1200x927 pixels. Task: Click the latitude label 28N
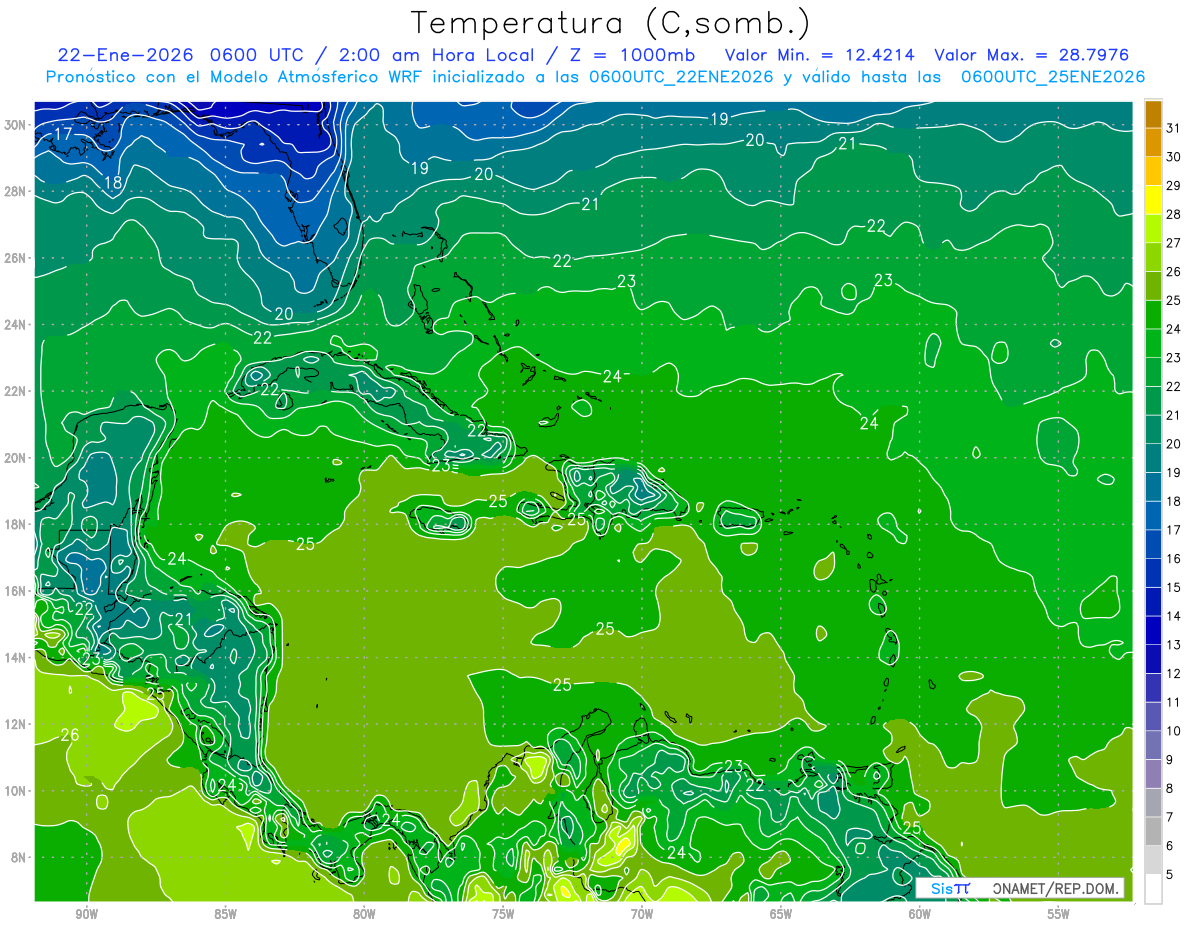(x=16, y=191)
